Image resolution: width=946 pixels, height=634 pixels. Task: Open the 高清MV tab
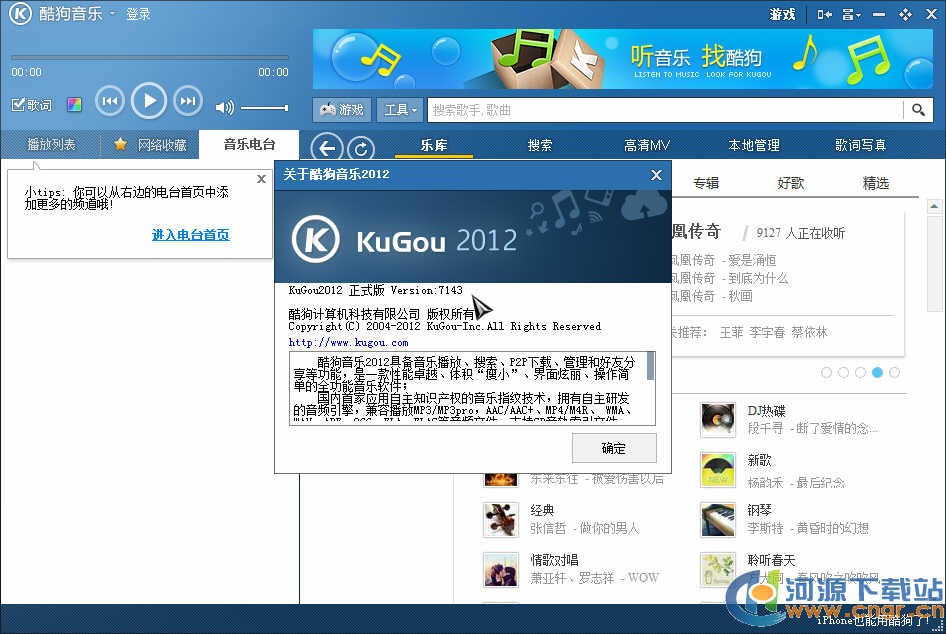(x=646, y=145)
